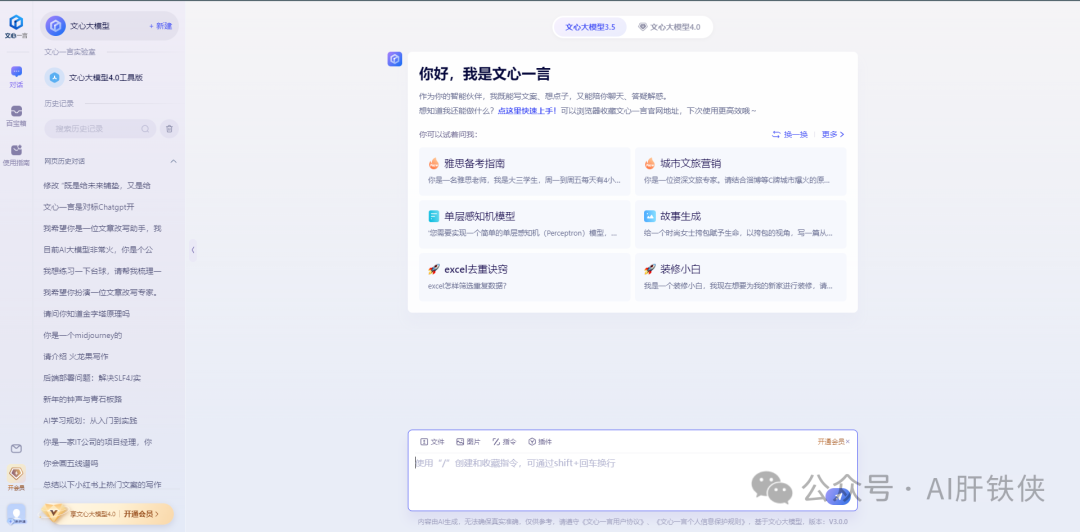This screenshot has height=532, width=1080.
Task: Click the flame icon on the 雅思备考指南 card
Action: [x=434, y=163]
